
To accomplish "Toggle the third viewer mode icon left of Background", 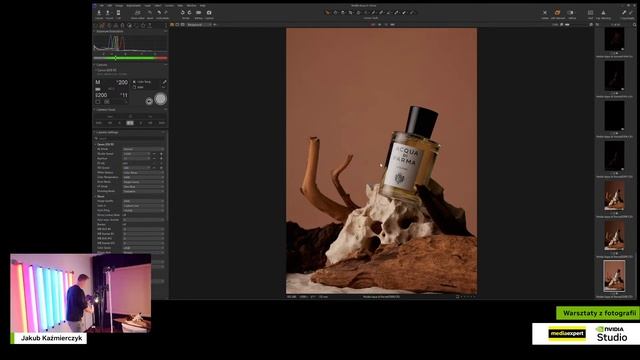I will tap(182, 25).
